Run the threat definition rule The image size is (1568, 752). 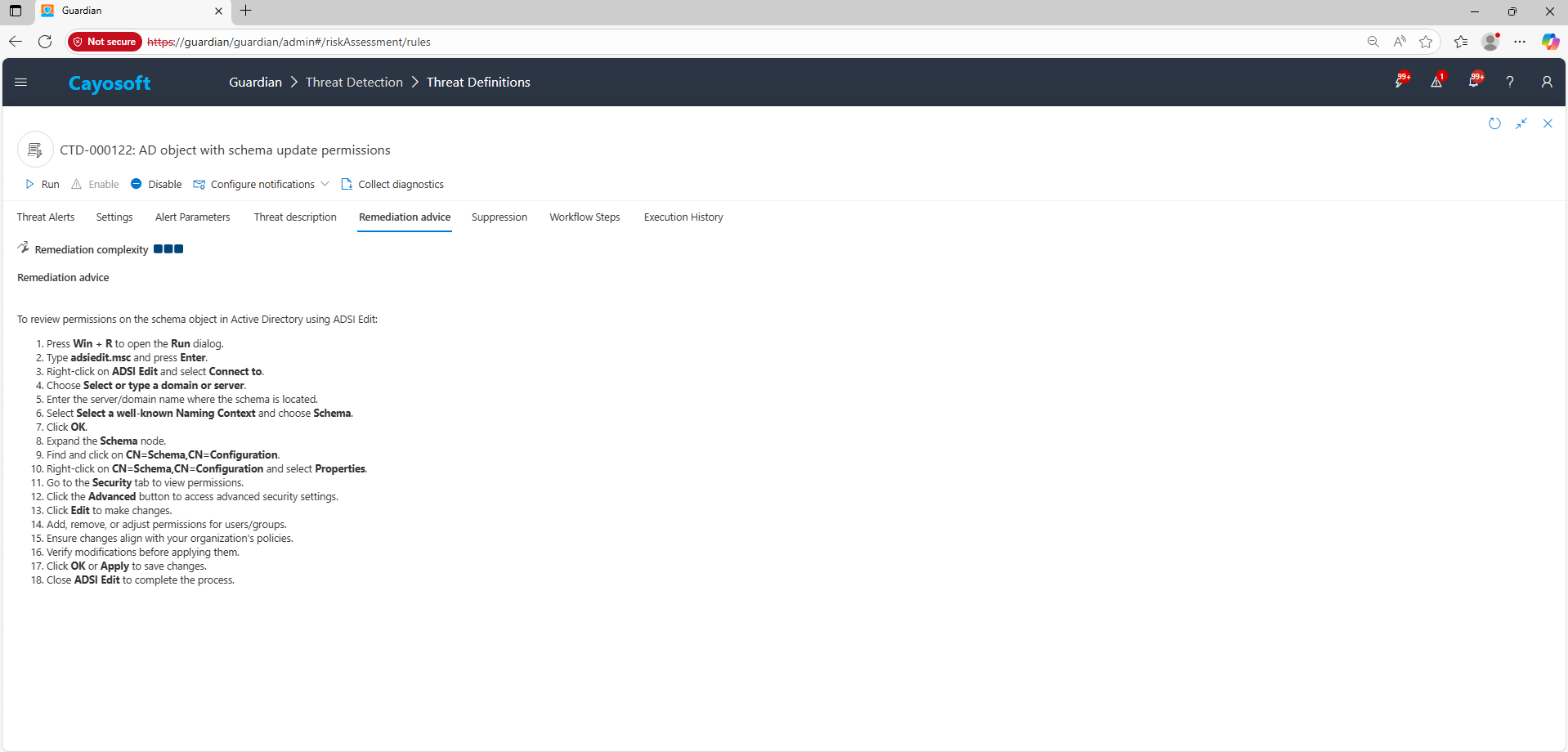click(x=43, y=185)
